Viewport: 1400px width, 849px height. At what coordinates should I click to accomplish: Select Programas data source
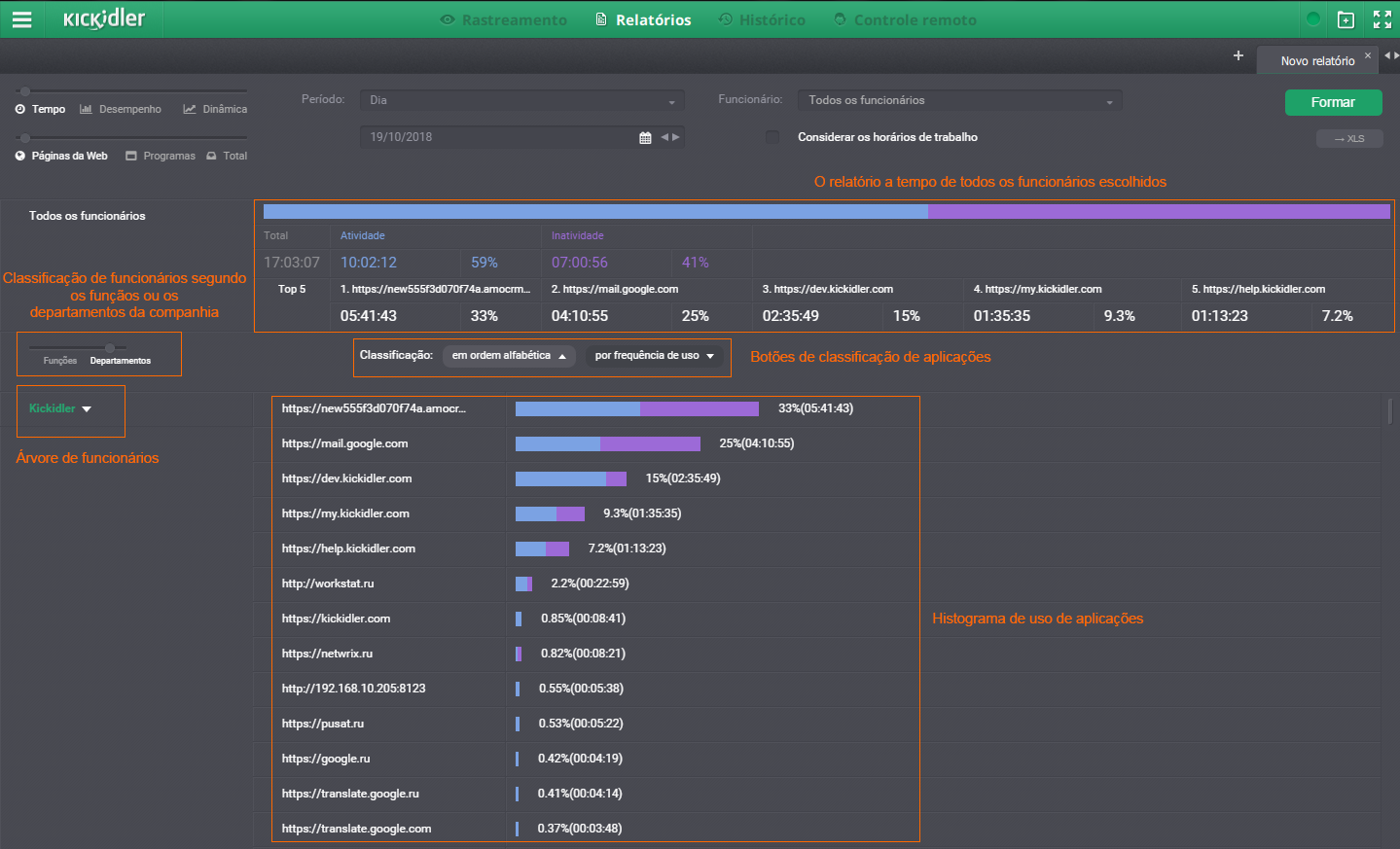pos(169,156)
